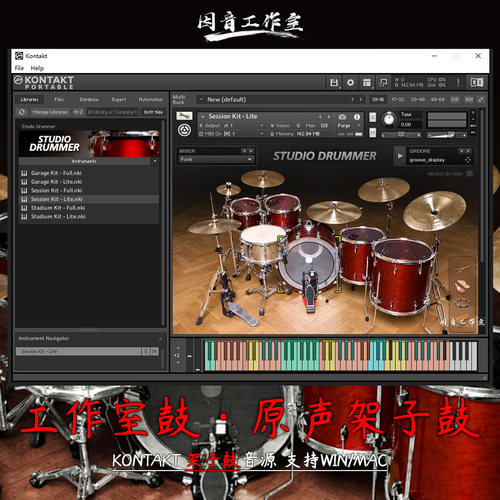Switch to the Expert tab

click(119, 99)
